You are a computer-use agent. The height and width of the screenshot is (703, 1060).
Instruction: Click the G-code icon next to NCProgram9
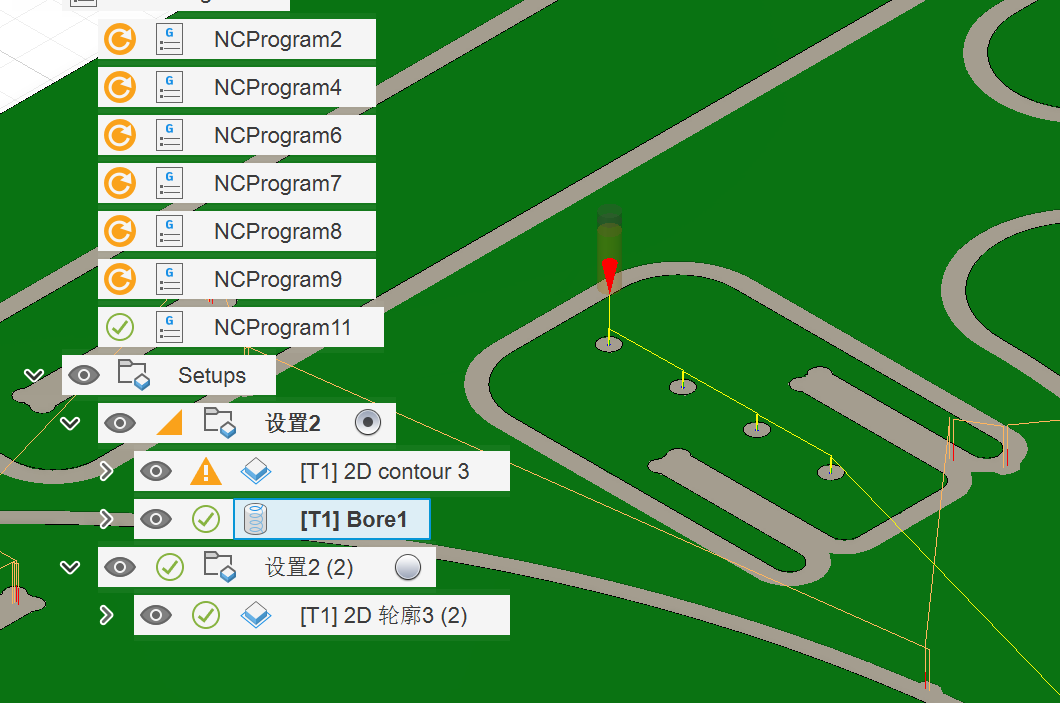169,280
